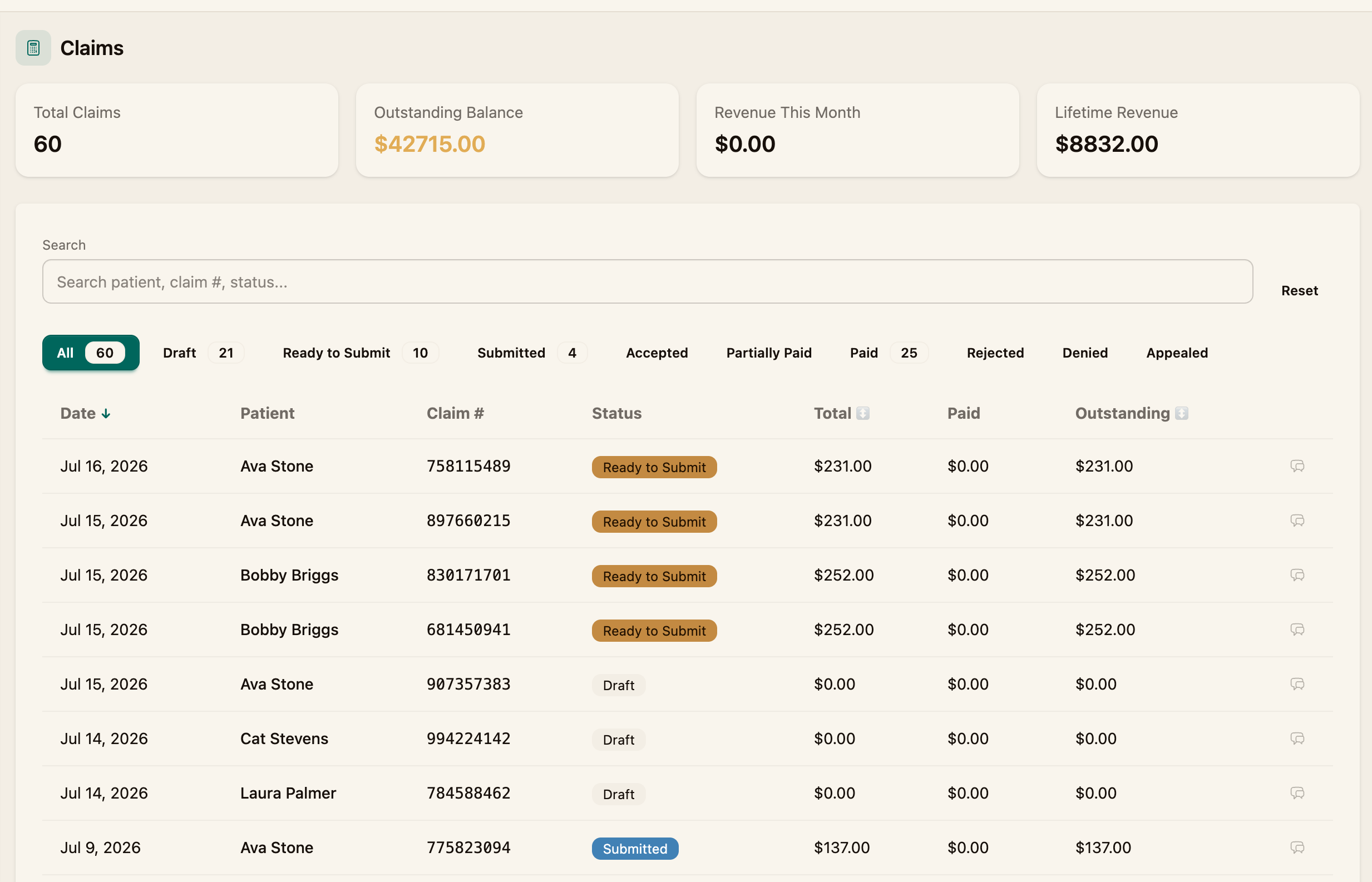Image resolution: width=1372 pixels, height=882 pixels.
Task: Open comments for claim 897660215
Action: [x=1297, y=520]
